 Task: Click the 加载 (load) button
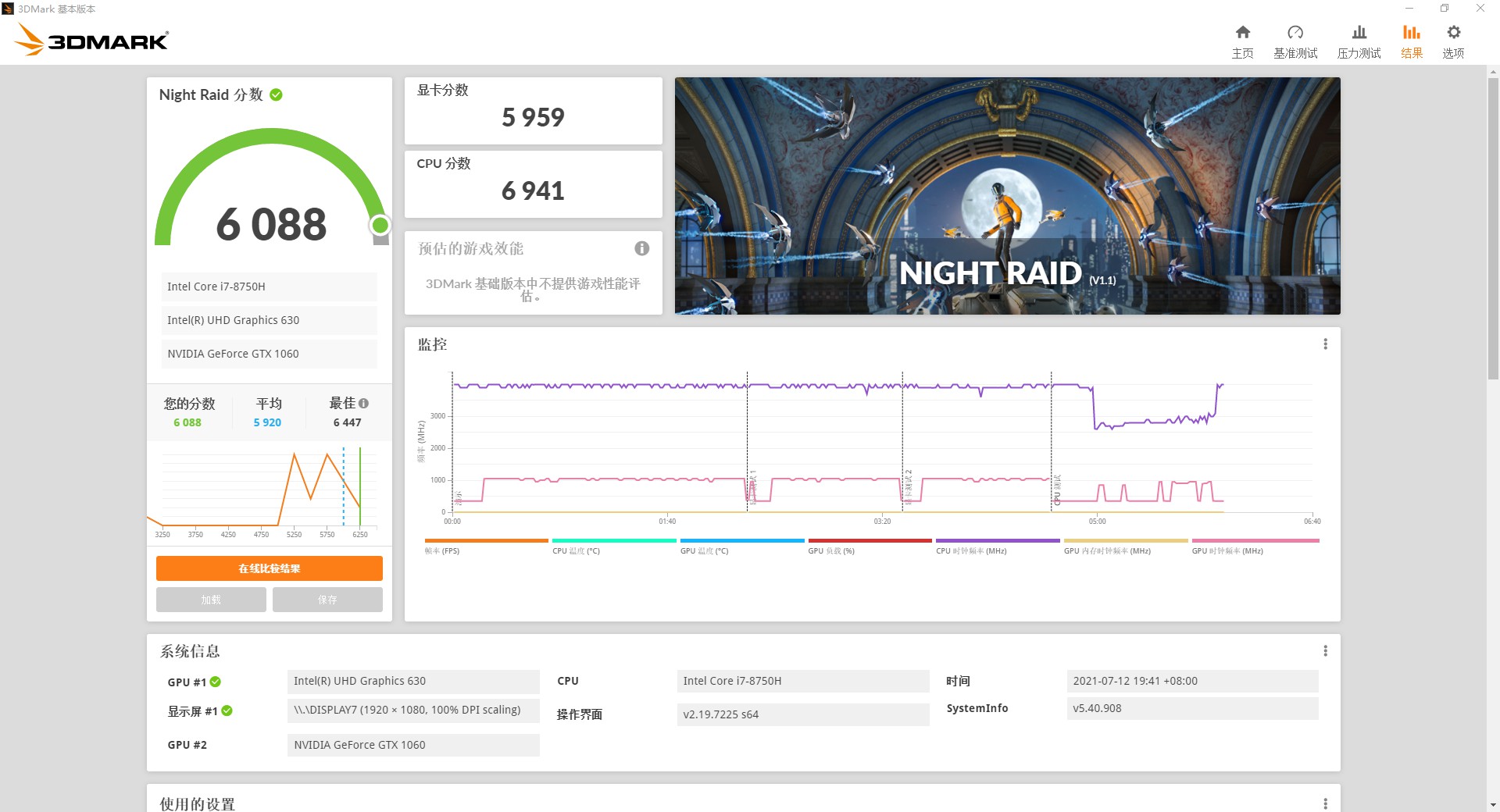tap(211, 600)
